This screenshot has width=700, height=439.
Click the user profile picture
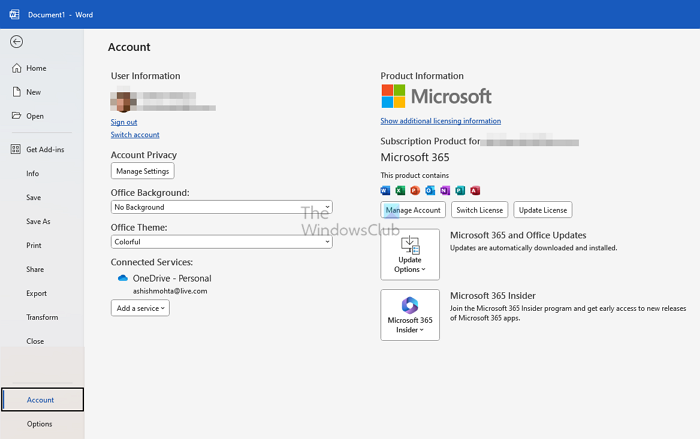click(124, 102)
